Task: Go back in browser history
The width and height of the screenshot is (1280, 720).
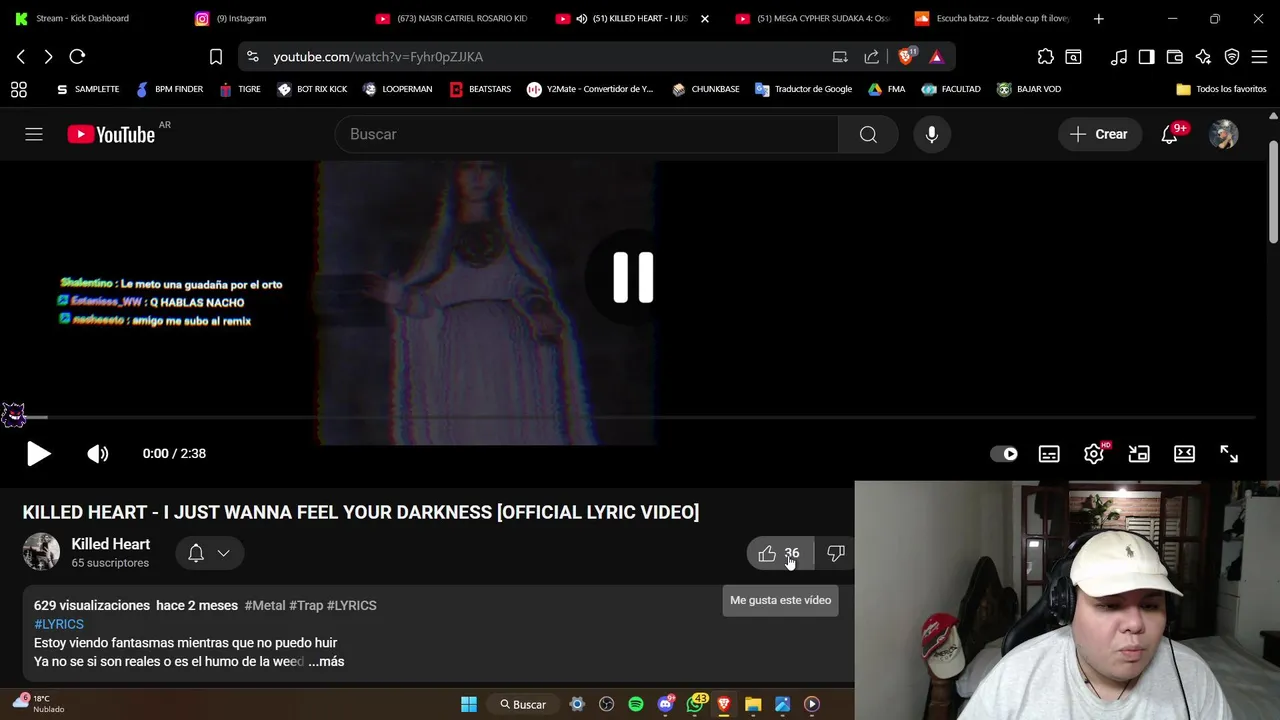Action: 21,57
